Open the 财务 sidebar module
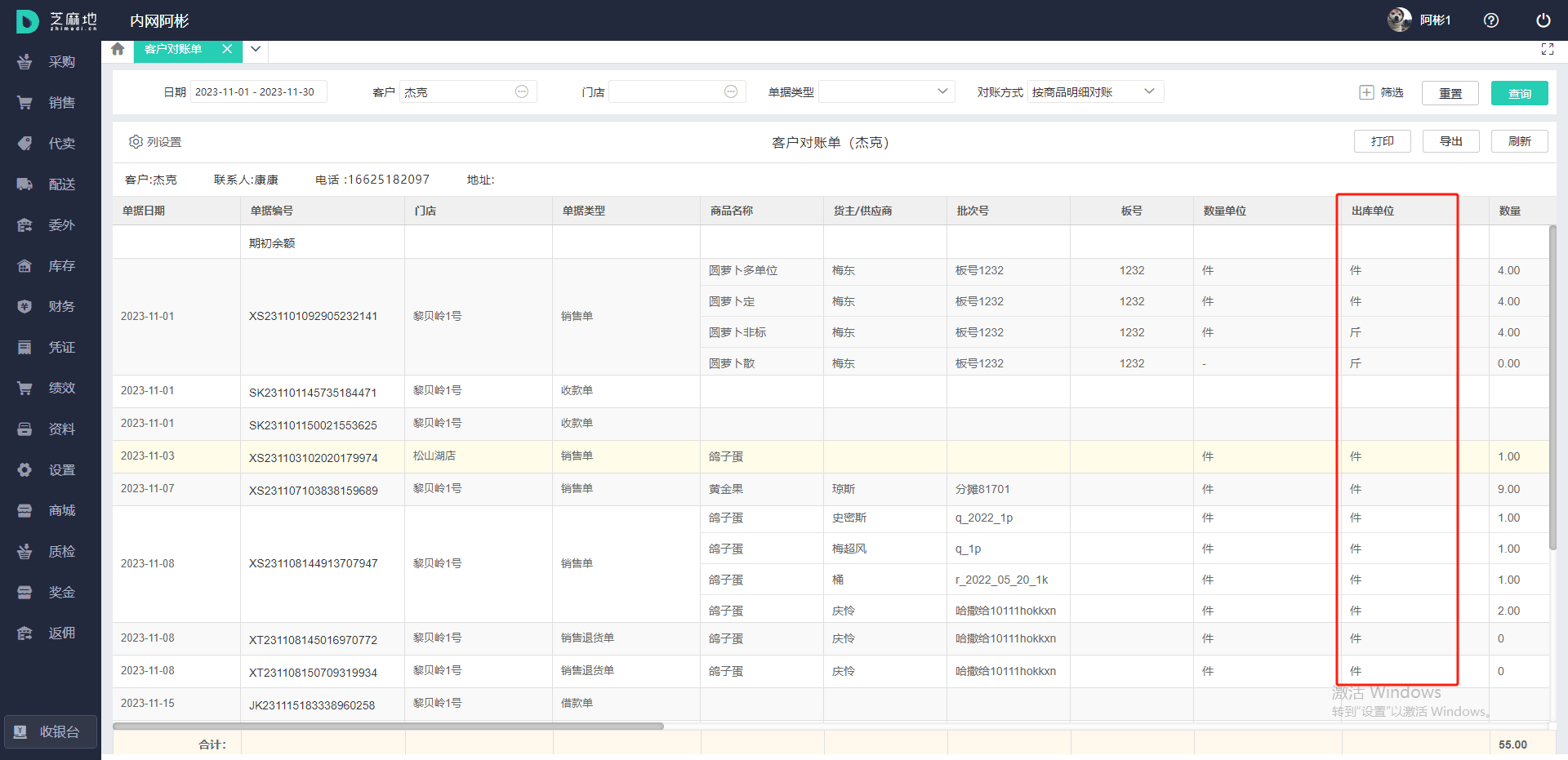The width and height of the screenshot is (1568, 760). pos(49,307)
